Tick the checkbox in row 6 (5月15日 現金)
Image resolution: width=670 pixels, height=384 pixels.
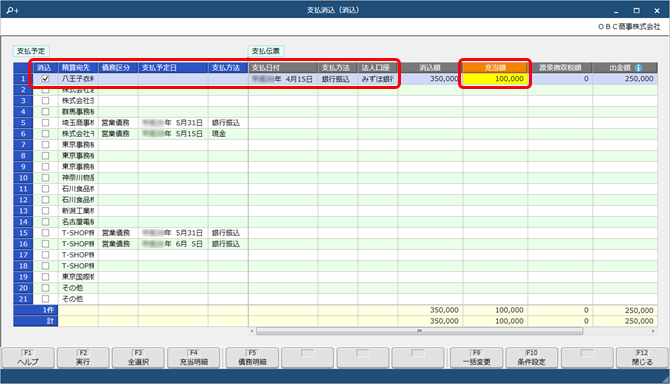tap(45, 134)
